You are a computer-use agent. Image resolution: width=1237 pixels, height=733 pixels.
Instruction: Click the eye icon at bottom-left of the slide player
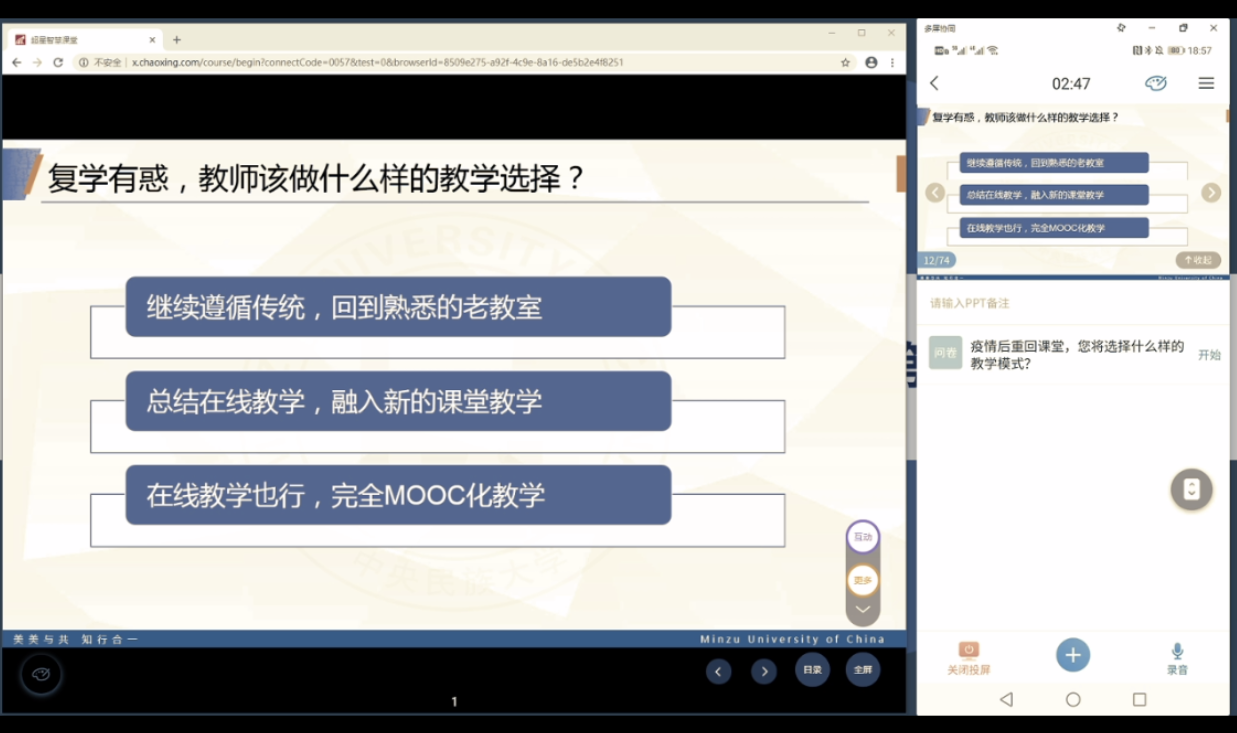[x=41, y=674]
